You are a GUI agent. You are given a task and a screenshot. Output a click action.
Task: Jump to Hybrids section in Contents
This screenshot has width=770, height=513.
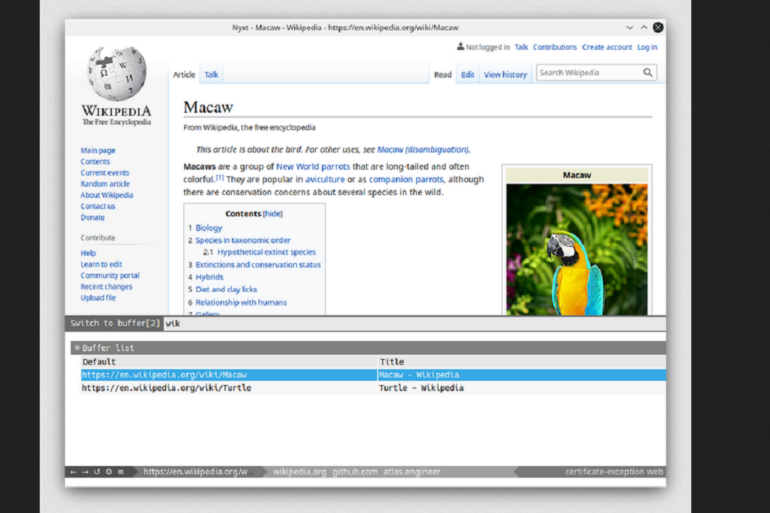(x=209, y=277)
